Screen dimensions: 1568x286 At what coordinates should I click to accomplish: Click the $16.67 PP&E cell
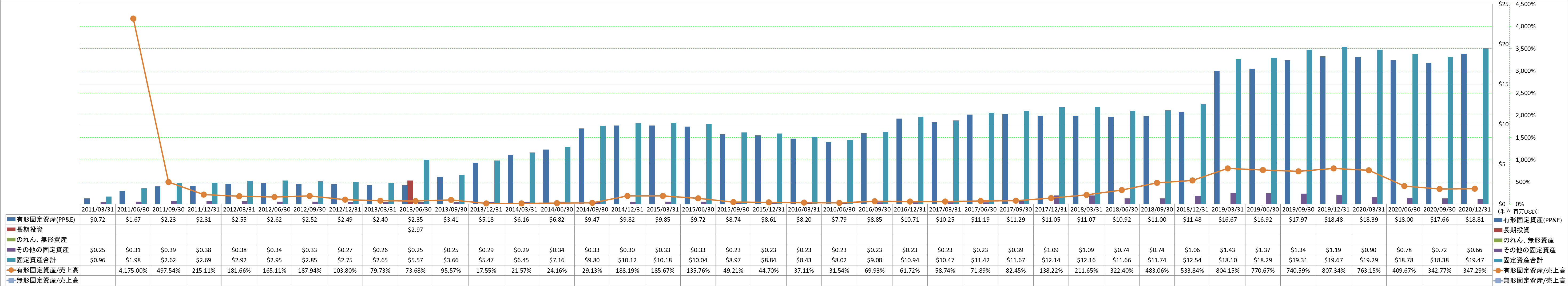tap(1227, 220)
